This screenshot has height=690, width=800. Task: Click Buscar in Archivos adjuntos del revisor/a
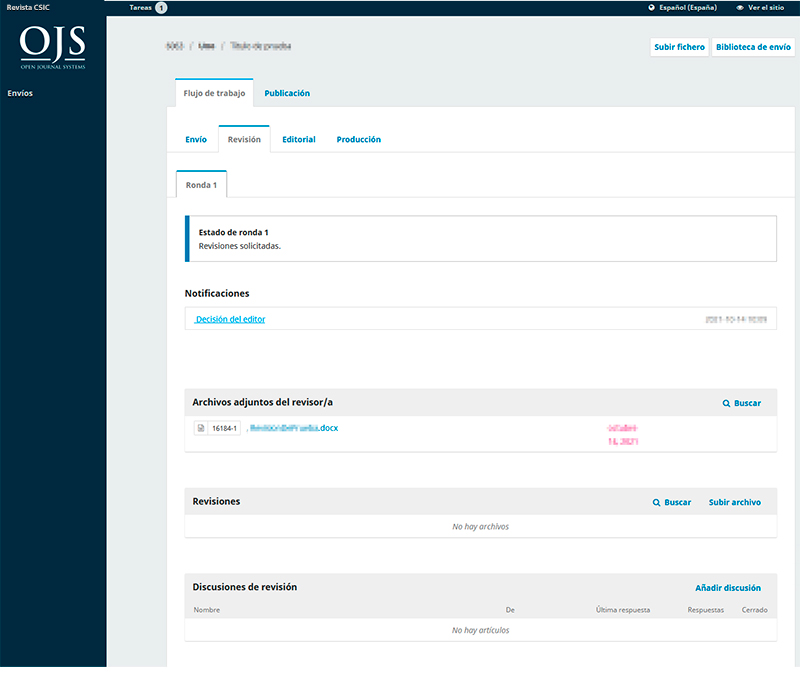click(x=742, y=403)
